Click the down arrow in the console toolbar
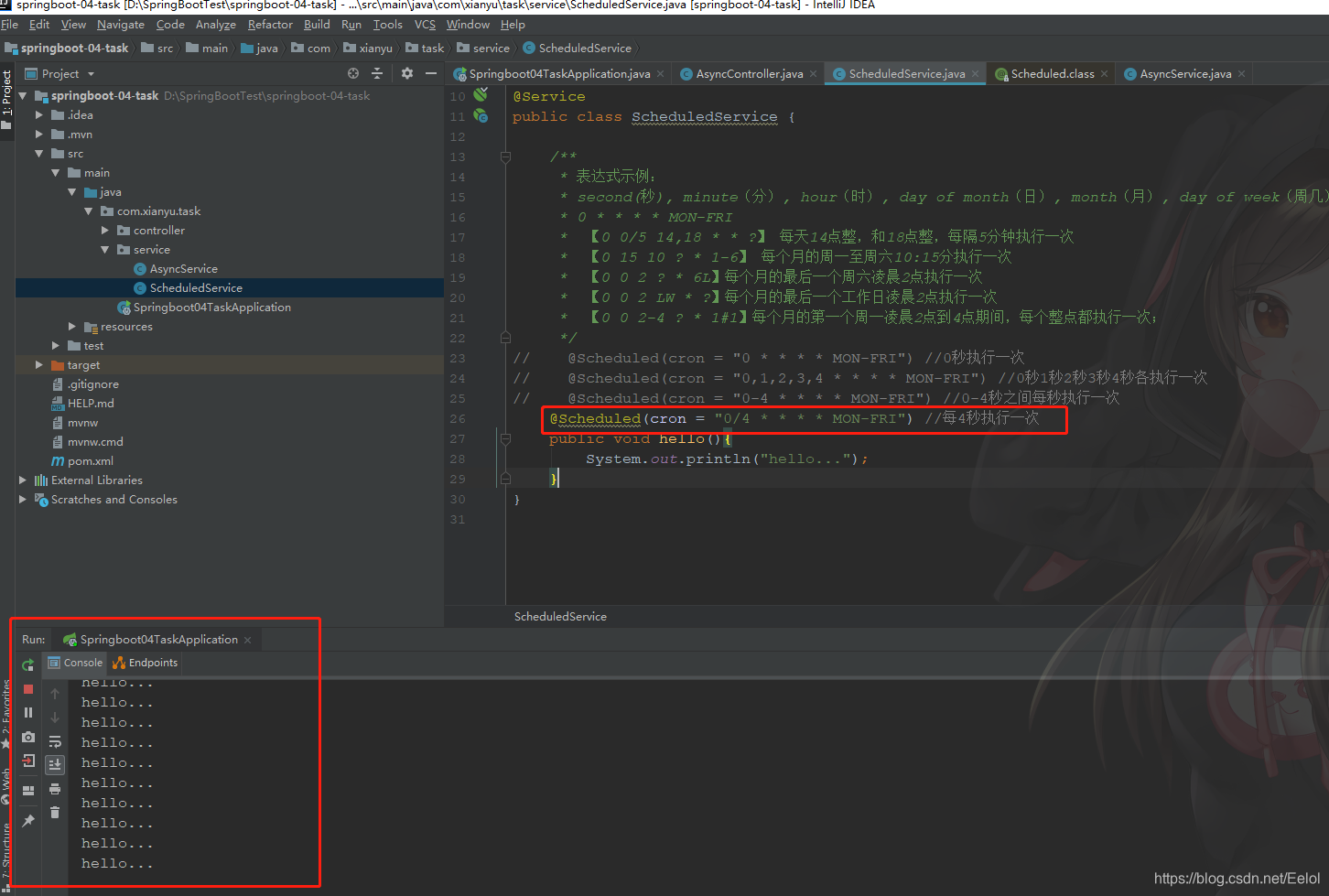This screenshot has height=896, width=1329. coord(55,718)
